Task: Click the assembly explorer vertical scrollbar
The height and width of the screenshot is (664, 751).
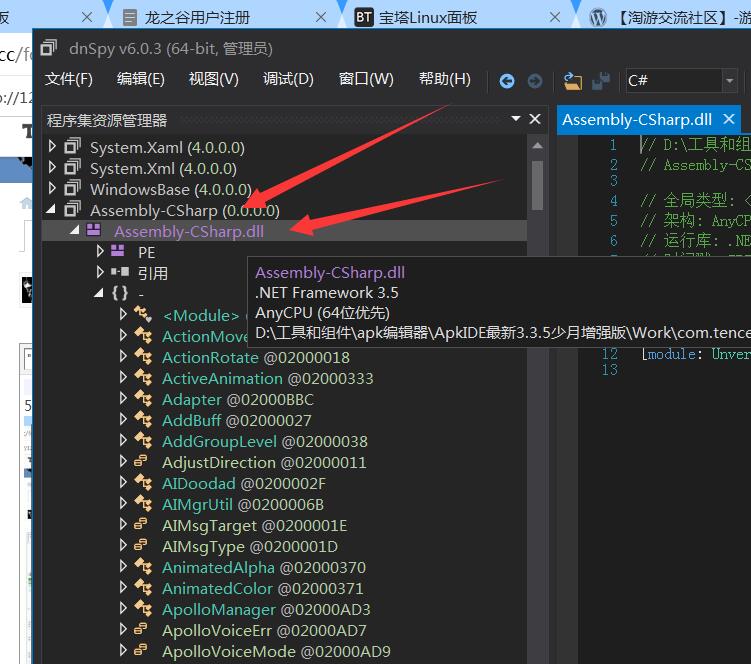Action: pos(538,185)
